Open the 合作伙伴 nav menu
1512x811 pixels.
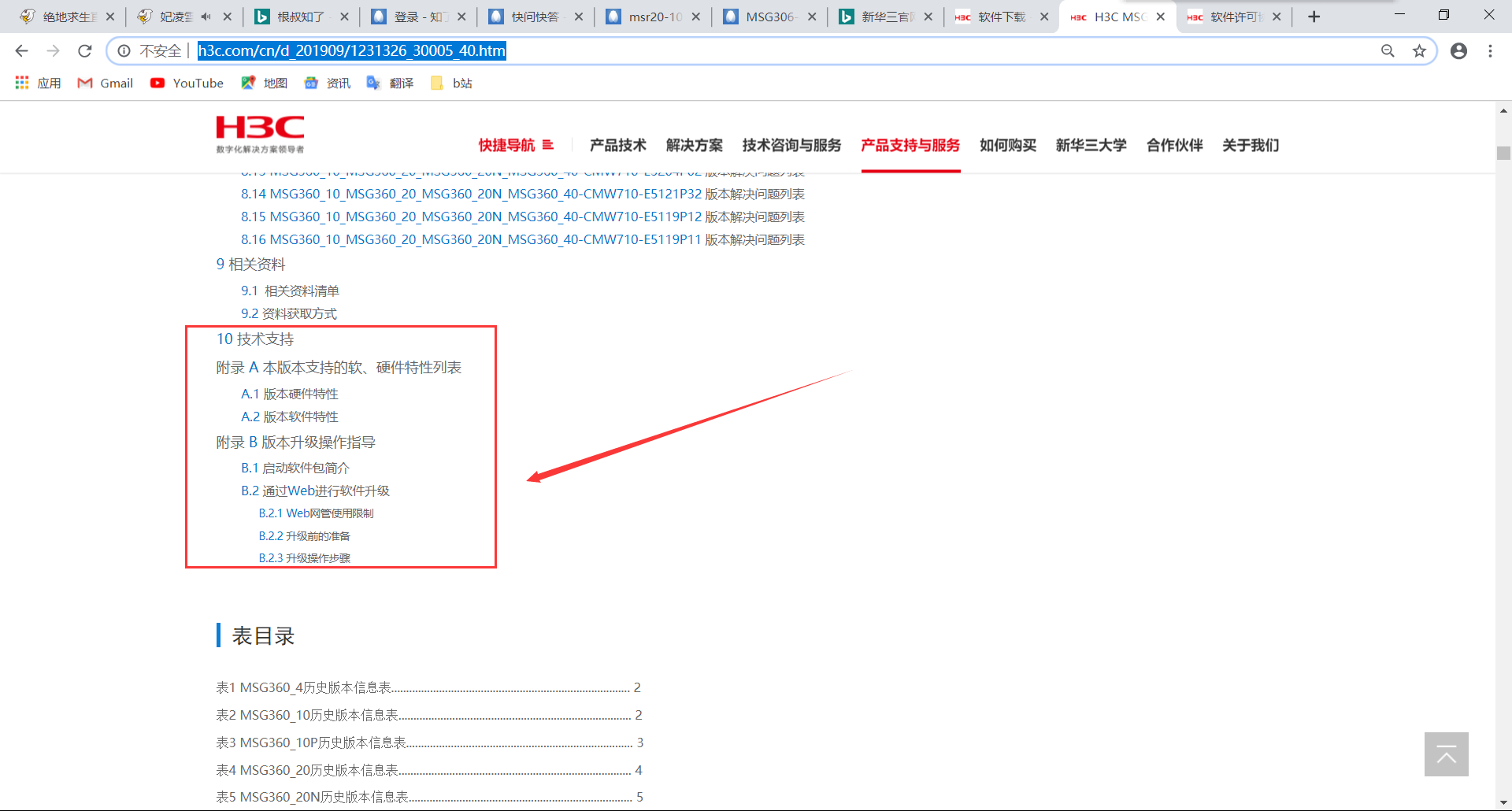point(1174,145)
